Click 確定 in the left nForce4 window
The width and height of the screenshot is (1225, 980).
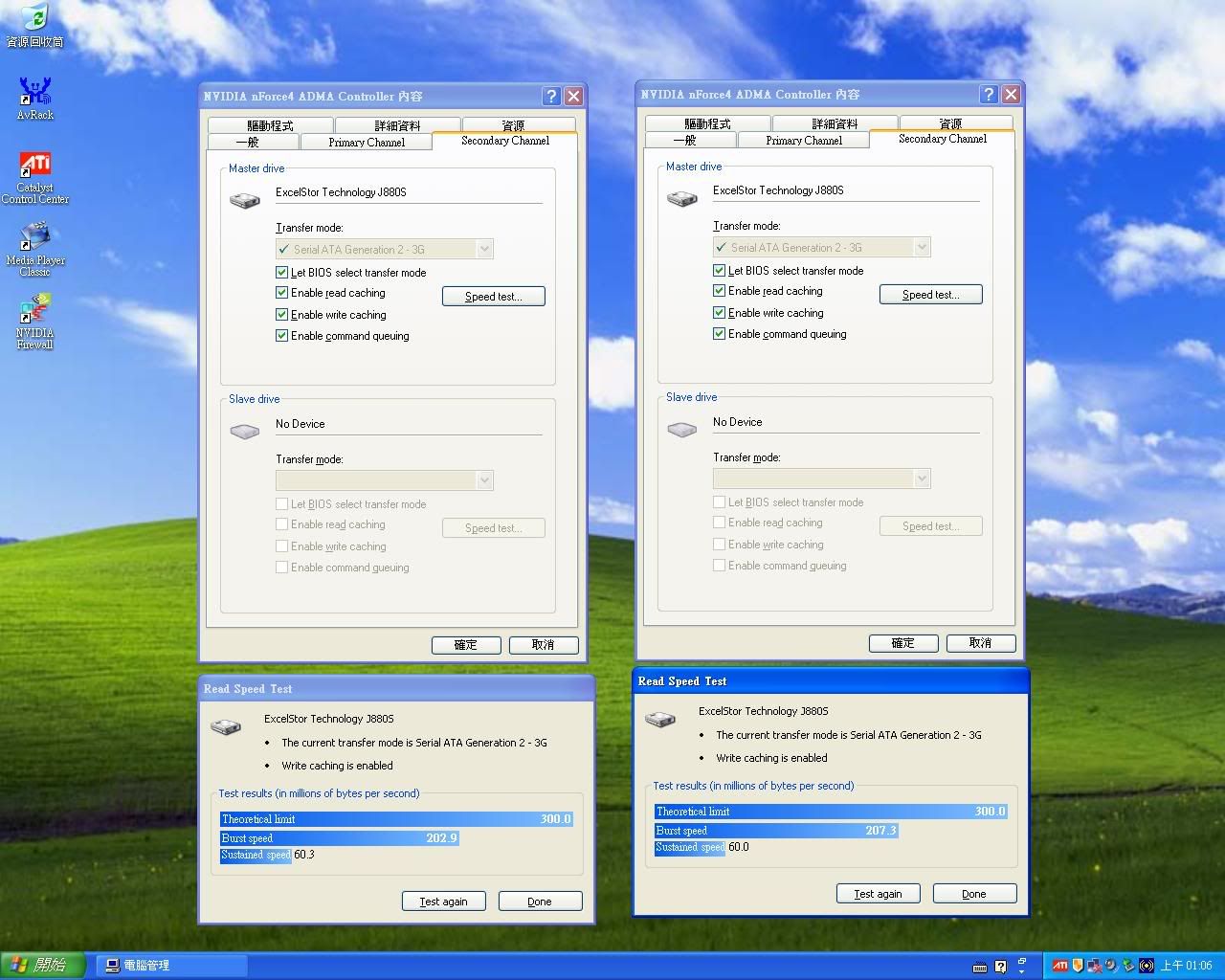(x=466, y=645)
